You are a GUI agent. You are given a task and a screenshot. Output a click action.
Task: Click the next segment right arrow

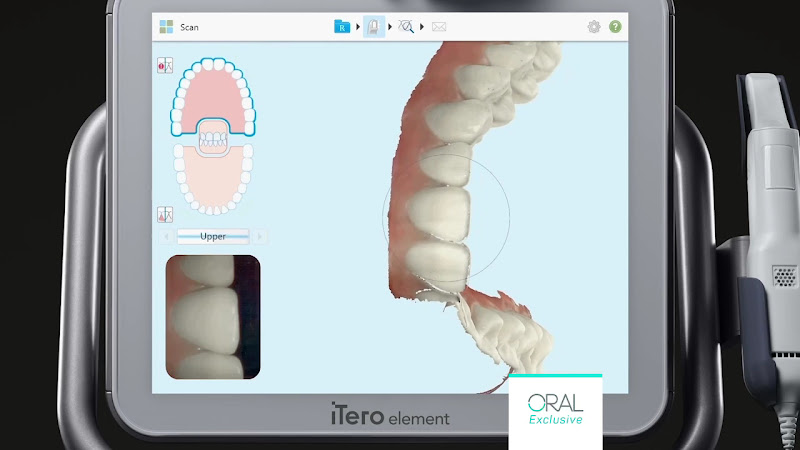(x=259, y=237)
